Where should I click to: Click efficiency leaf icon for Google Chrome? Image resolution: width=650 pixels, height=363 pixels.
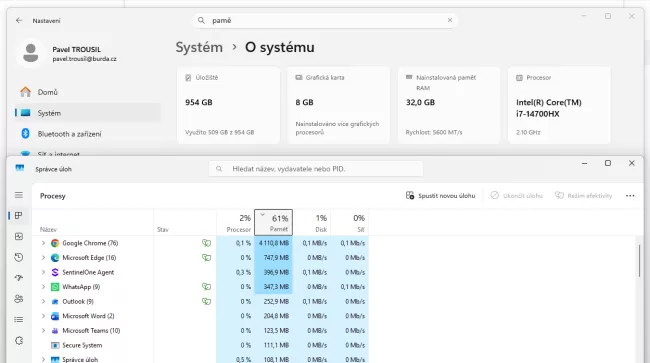(206, 243)
